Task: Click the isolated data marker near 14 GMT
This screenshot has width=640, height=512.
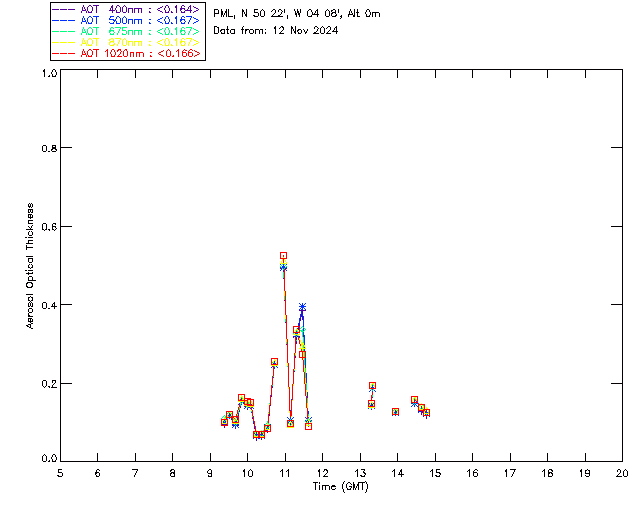Action: (395, 412)
